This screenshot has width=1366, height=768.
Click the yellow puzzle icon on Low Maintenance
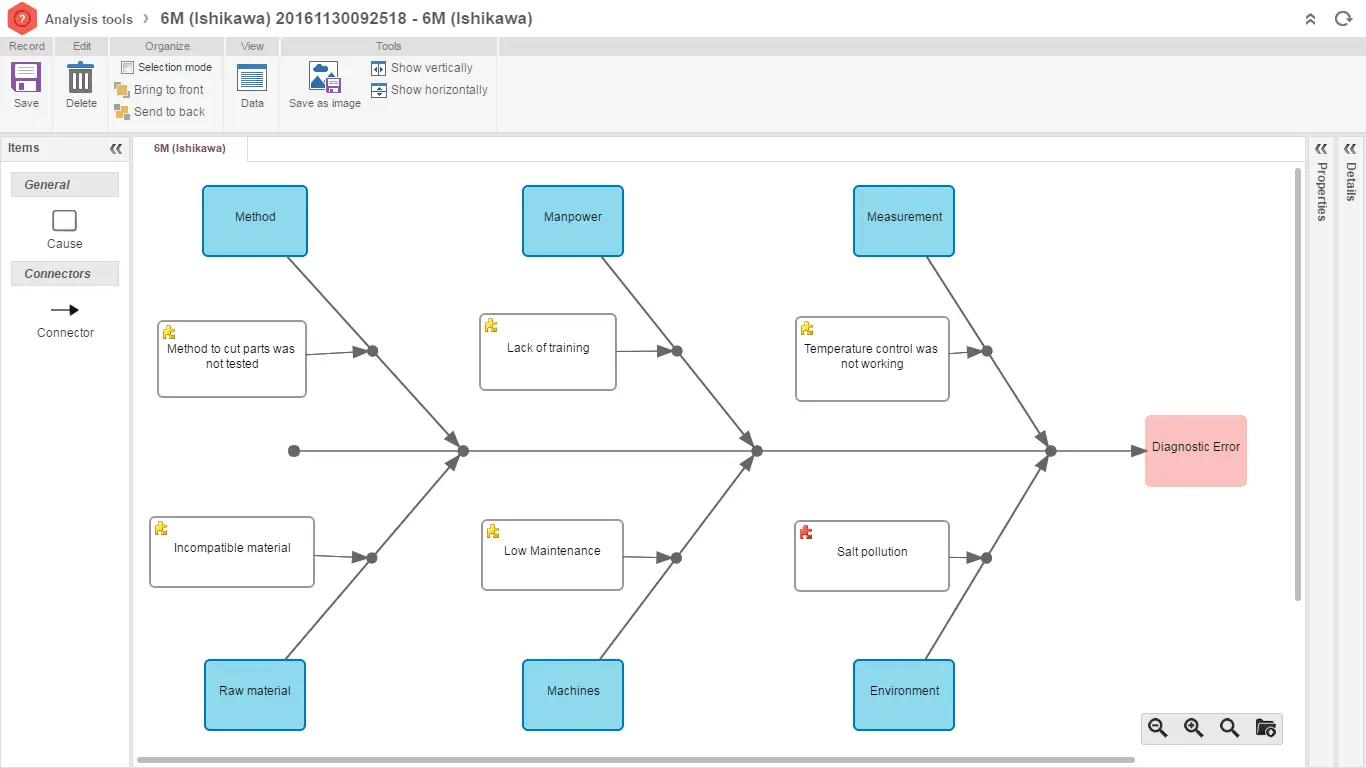click(x=493, y=531)
